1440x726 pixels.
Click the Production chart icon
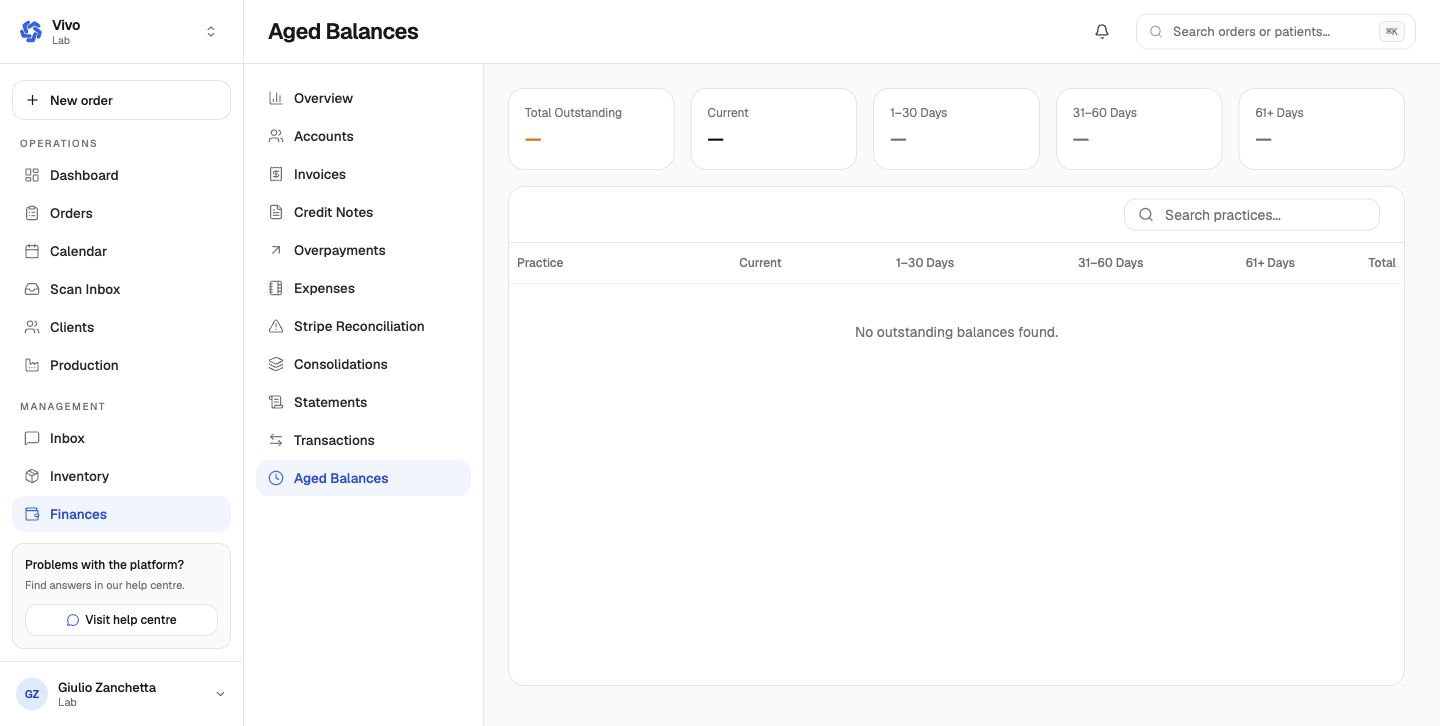click(x=32, y=365)
